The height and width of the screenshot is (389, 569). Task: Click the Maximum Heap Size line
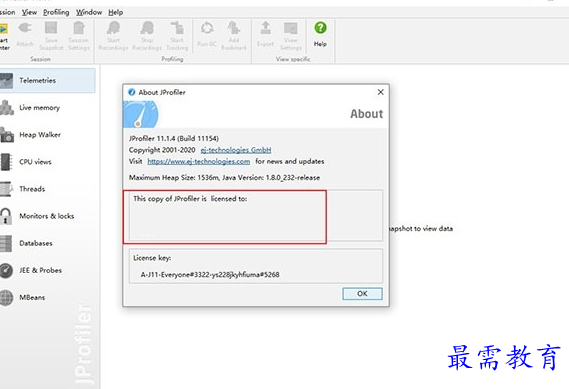225,177
